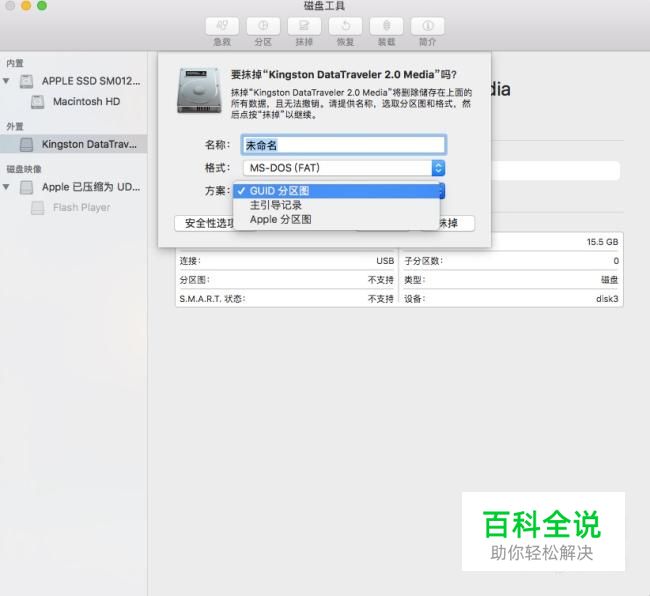Select APPLE SSD SM012 disk in sidebar
This screenshot has height=596, width=650.
pos(73,81)
